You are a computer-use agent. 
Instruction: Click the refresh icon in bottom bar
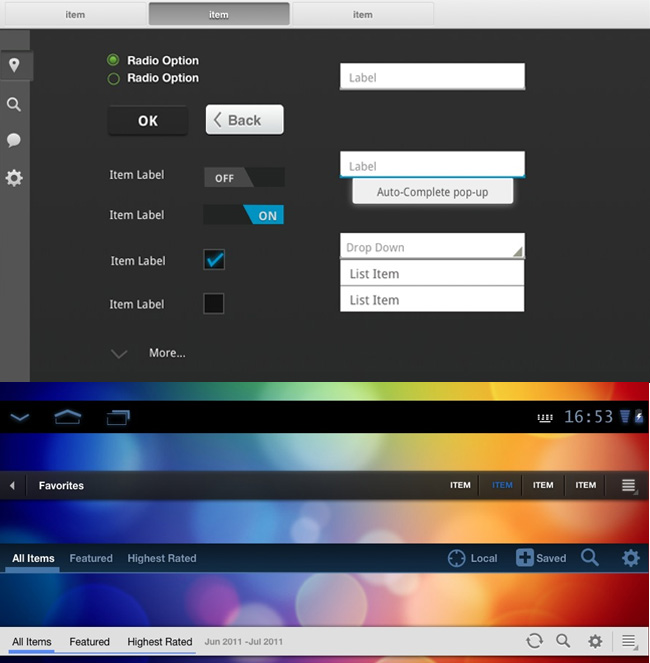click(534, 641)
